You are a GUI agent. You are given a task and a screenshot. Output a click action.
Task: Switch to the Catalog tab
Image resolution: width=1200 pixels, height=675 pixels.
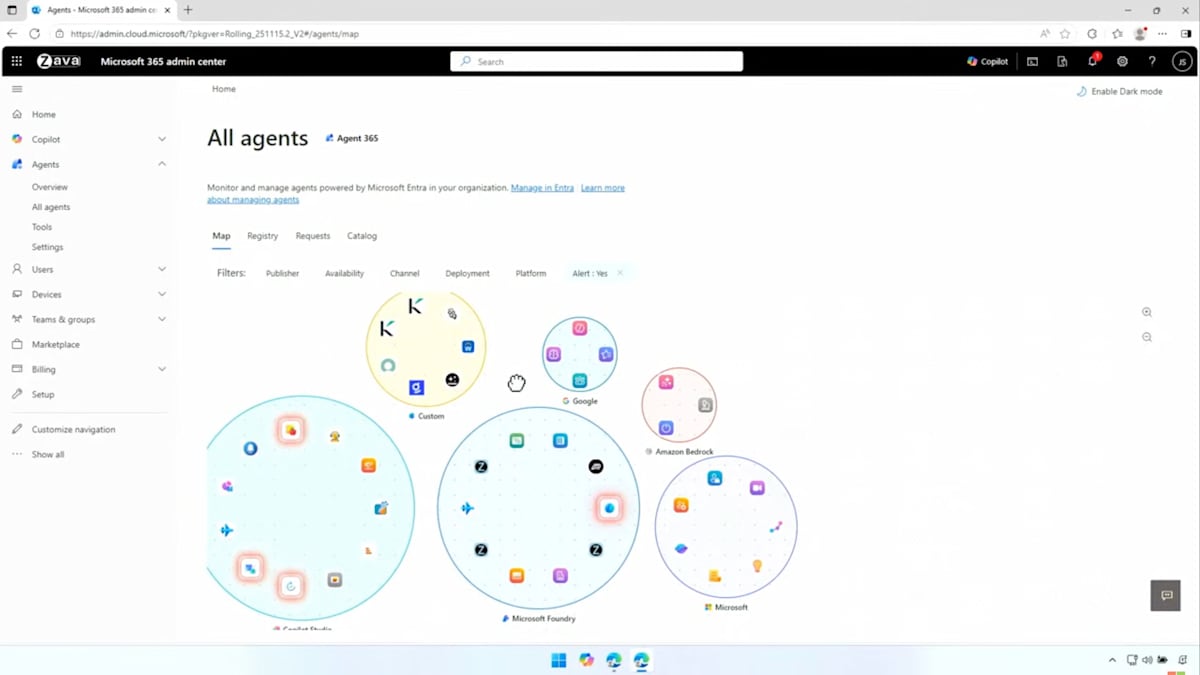coord(362,236)
